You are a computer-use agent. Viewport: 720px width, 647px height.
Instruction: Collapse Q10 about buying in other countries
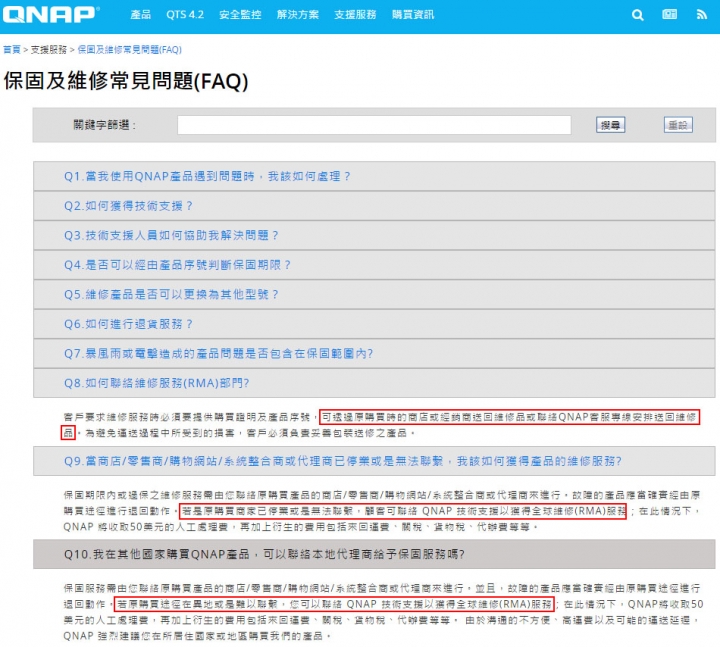coord(374,554)
